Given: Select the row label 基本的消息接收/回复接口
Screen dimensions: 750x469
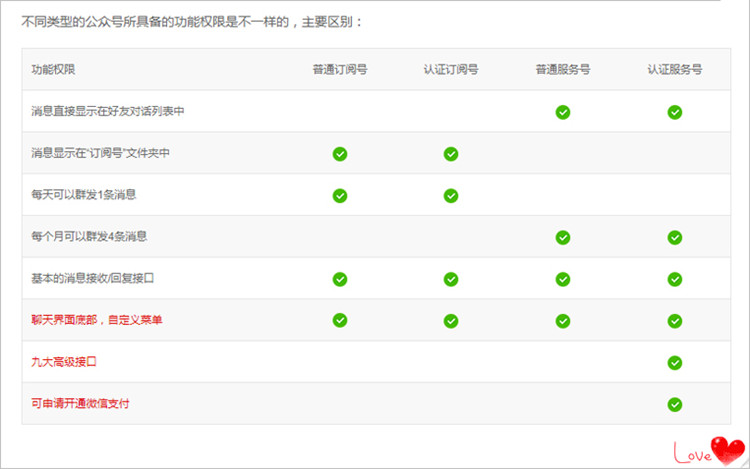Looking at the screenshot, I should click(92, 278).
